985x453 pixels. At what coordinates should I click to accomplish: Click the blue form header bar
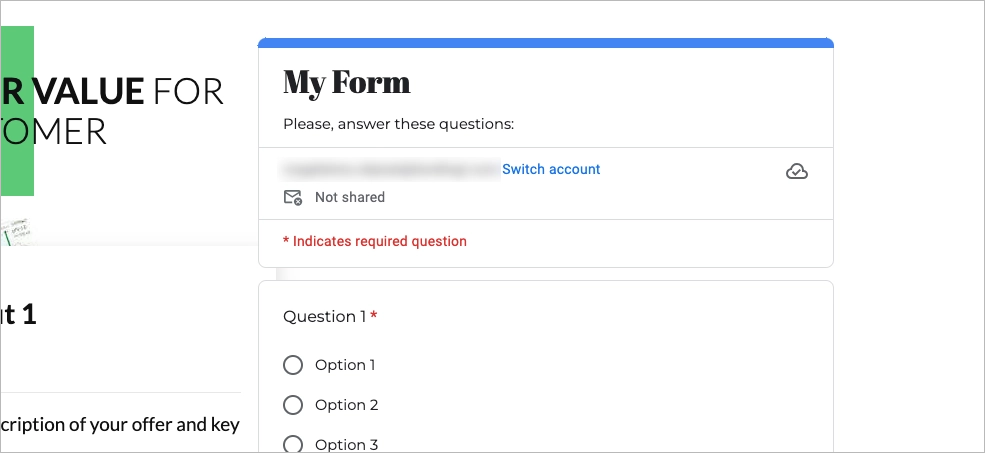click(546, 43)
